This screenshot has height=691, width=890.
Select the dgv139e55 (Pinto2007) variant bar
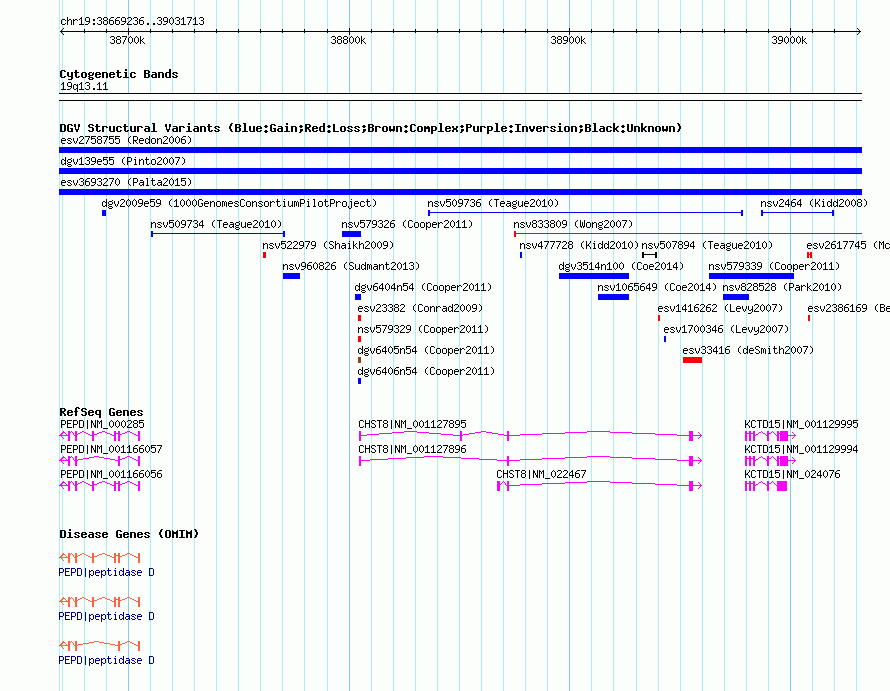coord(460,171)
